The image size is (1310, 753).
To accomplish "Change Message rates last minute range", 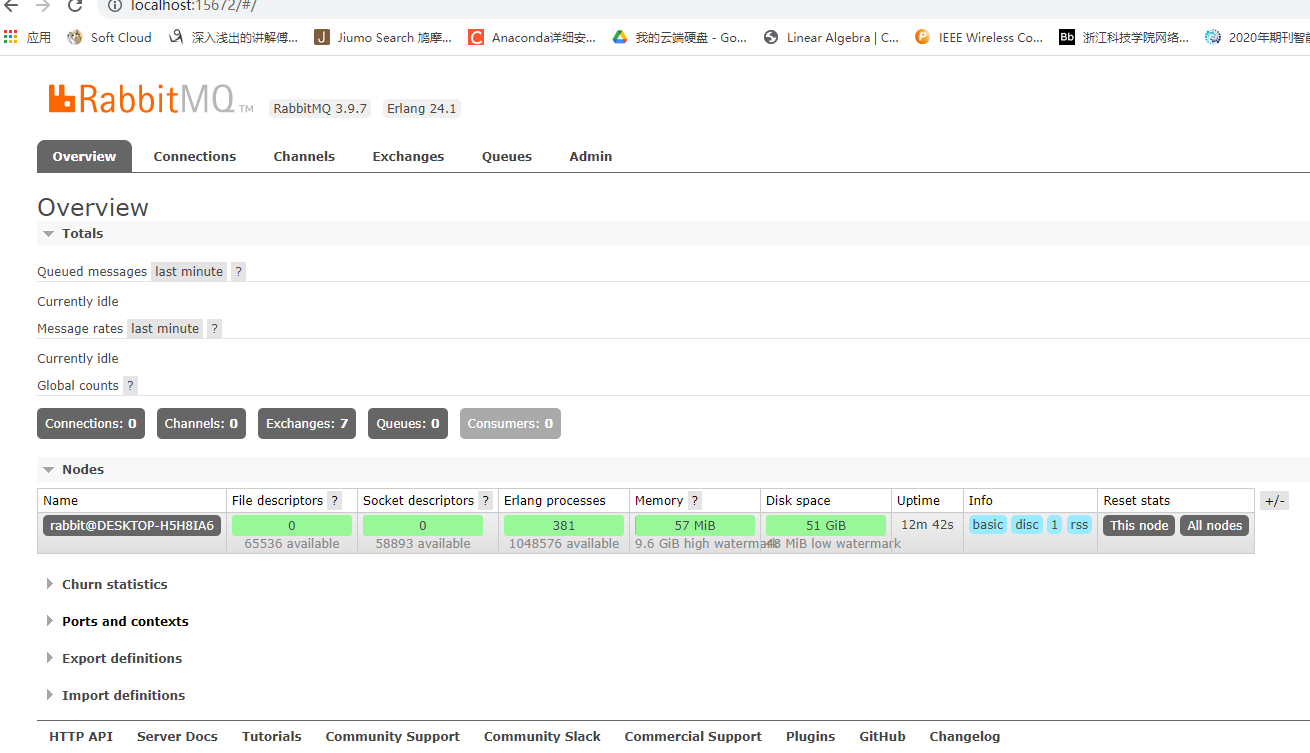I will 165,328.
